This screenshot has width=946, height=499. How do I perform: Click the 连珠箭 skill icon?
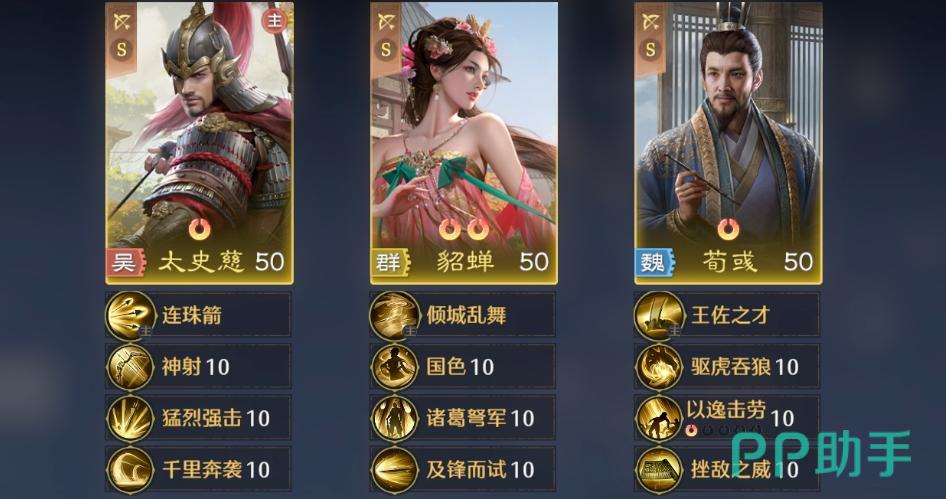[131, 316]
